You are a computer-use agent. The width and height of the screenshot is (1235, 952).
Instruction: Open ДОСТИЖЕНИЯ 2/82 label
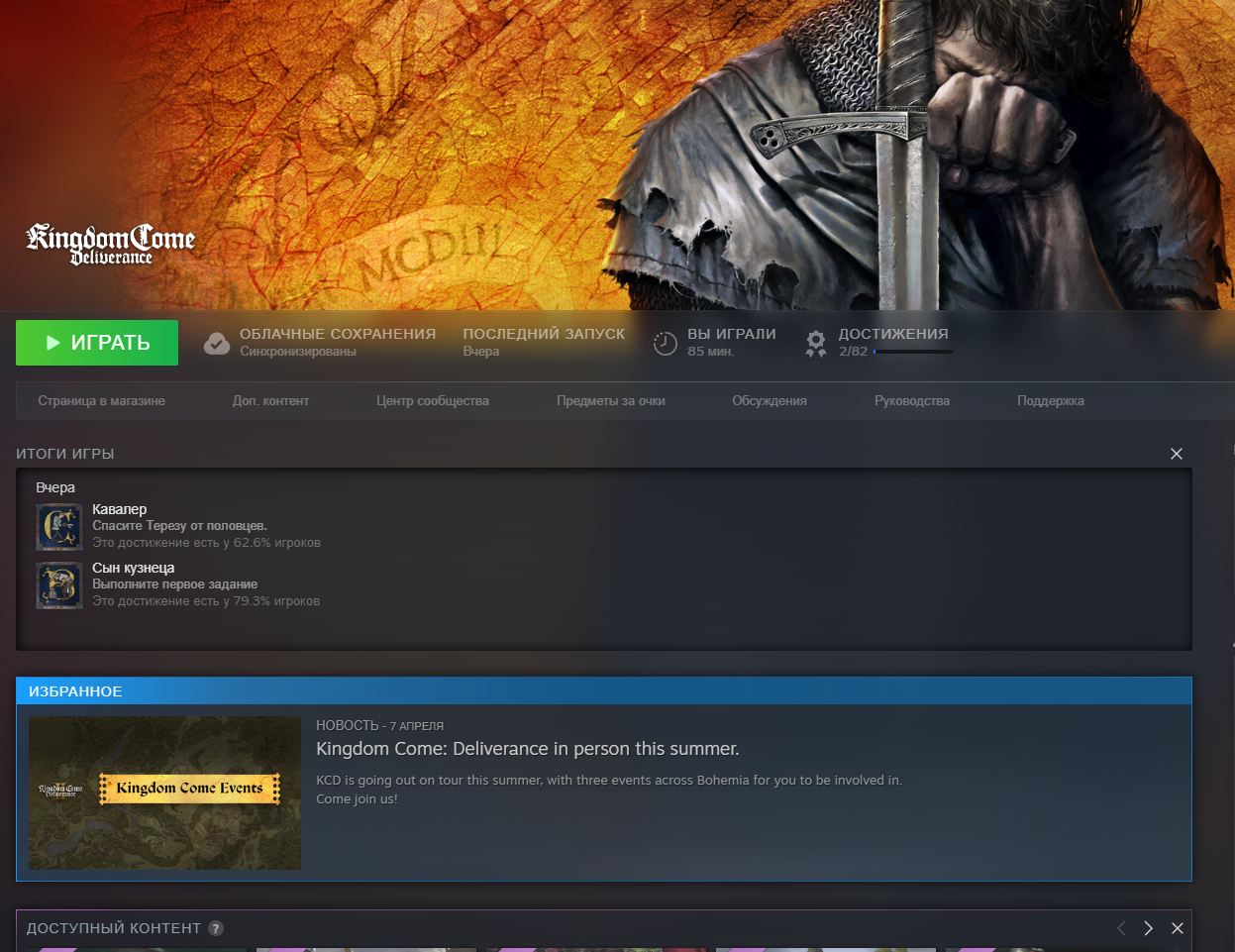point(893,342)
